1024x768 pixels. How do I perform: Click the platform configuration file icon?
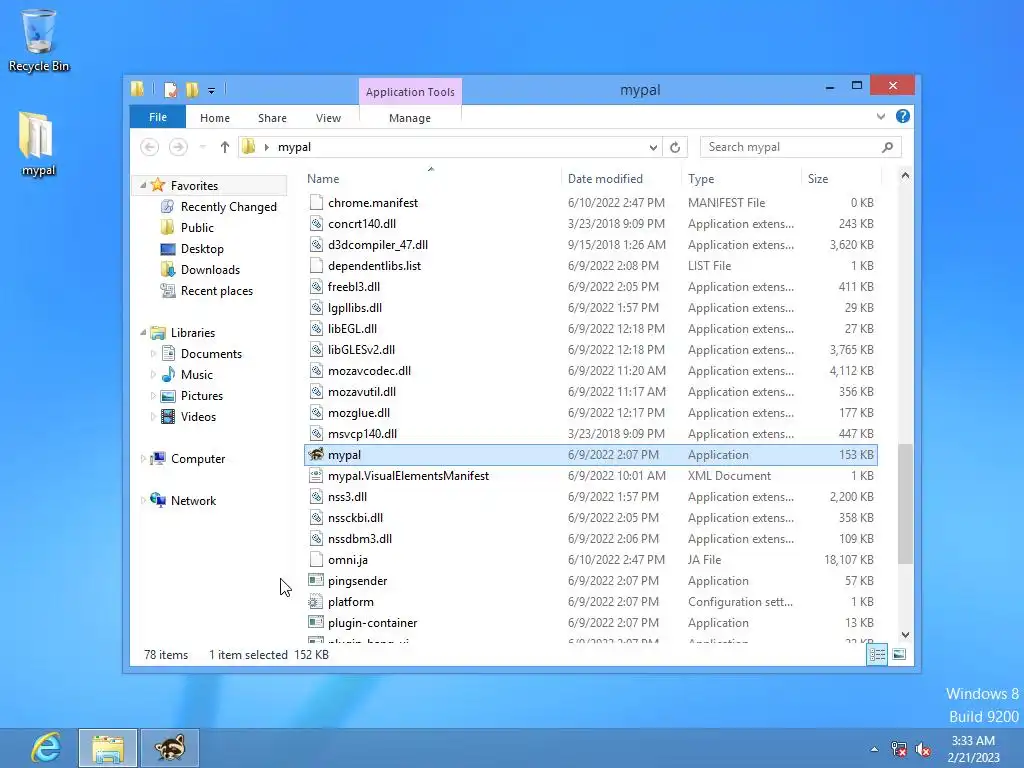(x=316, y=601)
